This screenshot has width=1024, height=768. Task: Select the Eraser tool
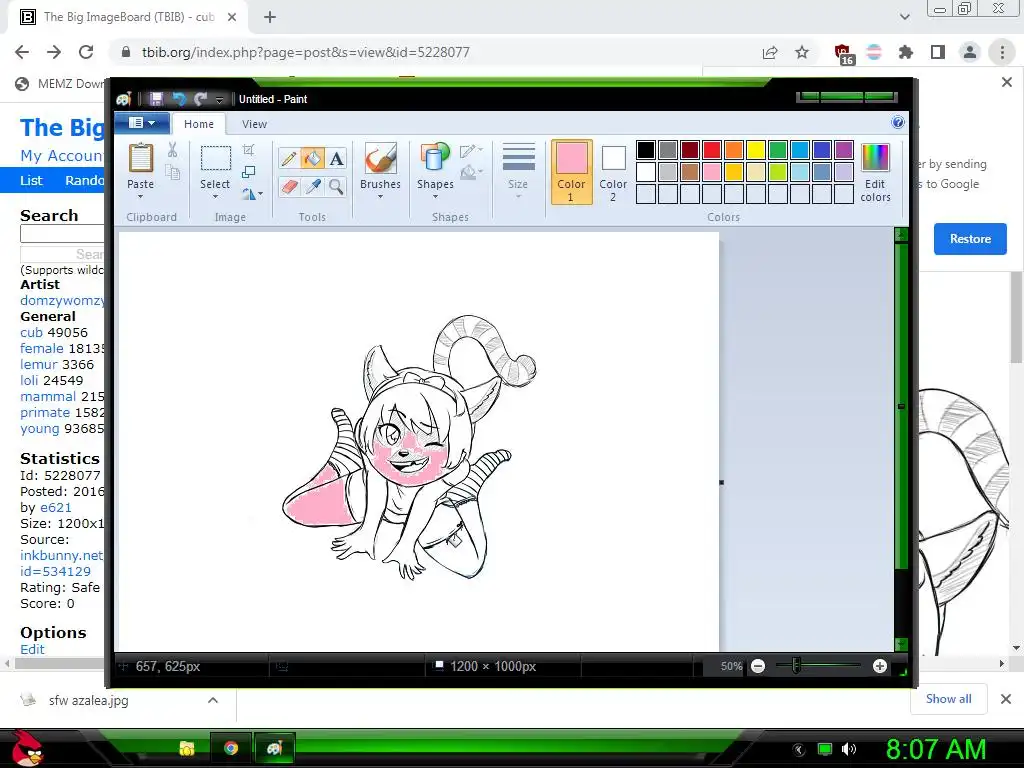[x=289, y=187]
